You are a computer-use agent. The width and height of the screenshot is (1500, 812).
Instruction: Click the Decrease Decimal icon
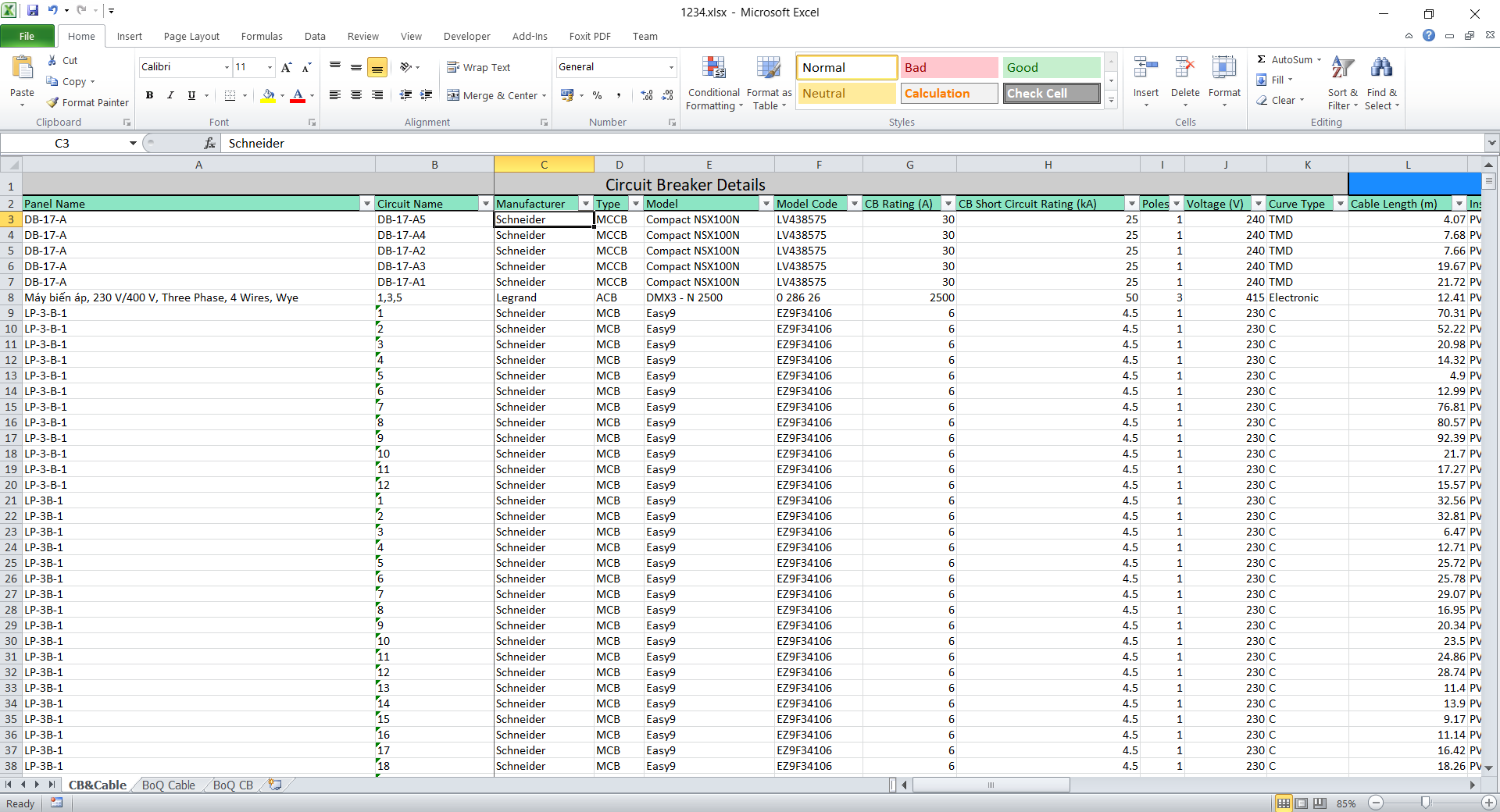(667, 95)
